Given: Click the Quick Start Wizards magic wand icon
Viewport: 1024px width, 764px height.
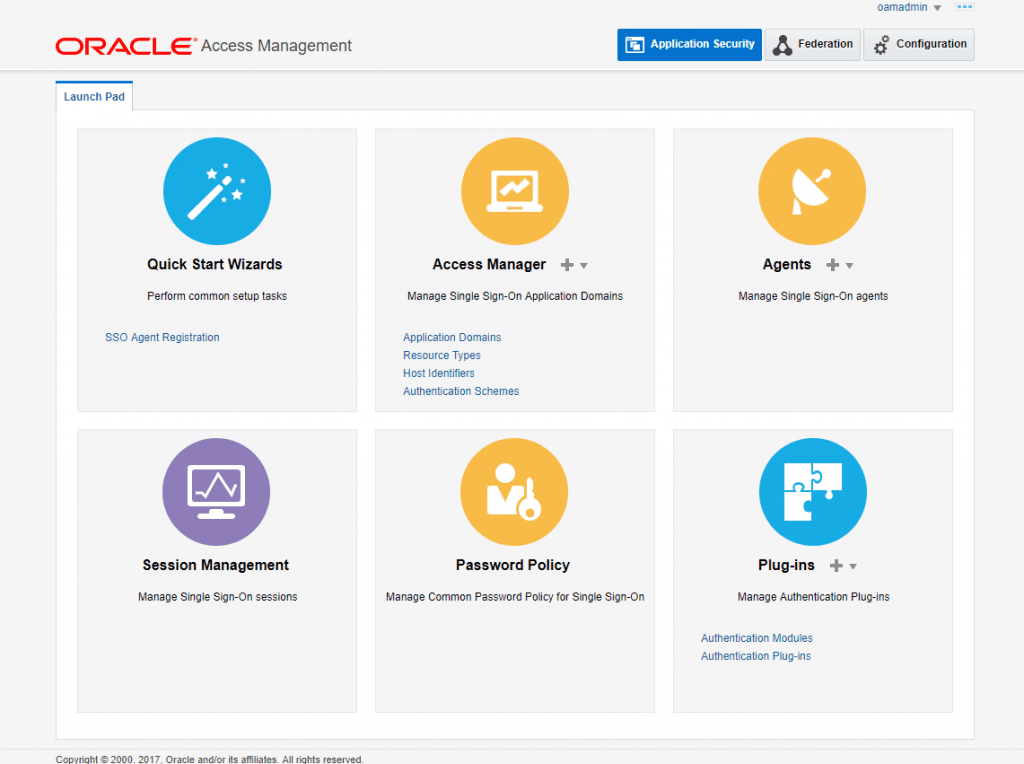Looking at the screenshot, I should (x=217, y=191).
